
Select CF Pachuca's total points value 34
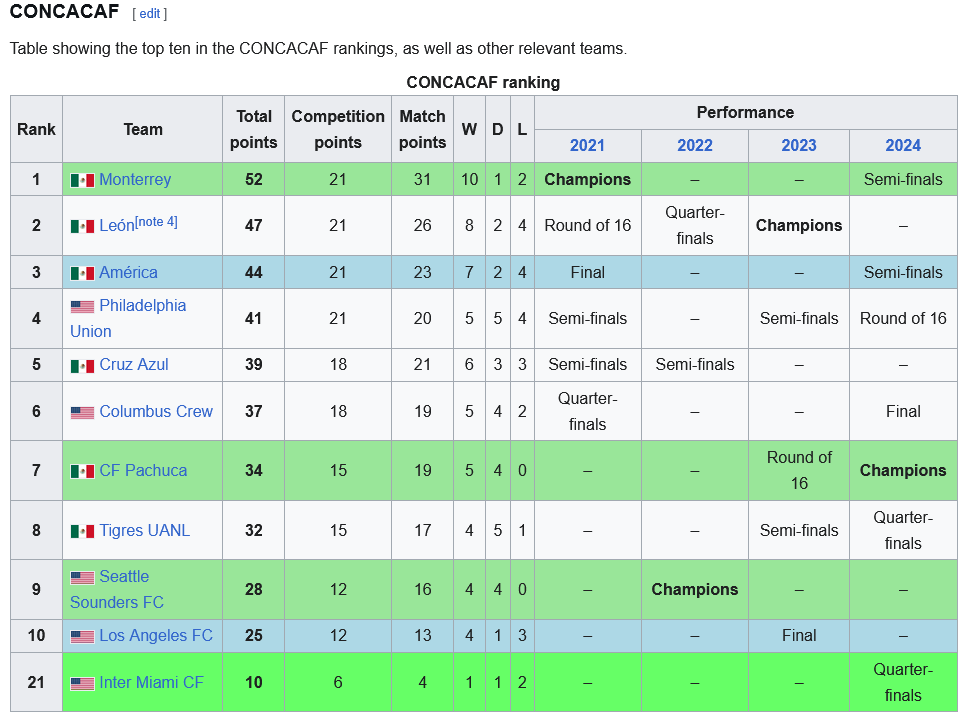(x=254, y=470)
